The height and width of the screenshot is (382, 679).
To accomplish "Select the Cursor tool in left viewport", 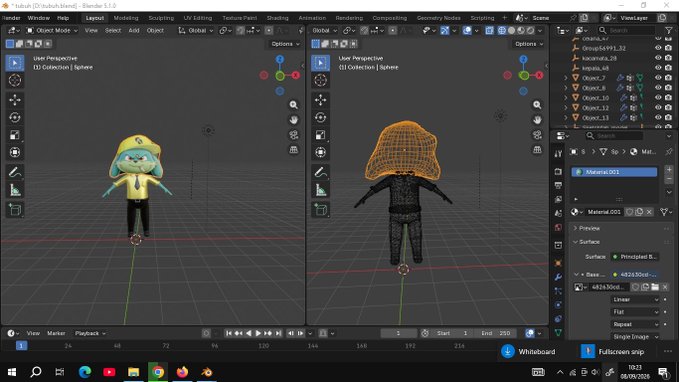I will tap(15, 81).
